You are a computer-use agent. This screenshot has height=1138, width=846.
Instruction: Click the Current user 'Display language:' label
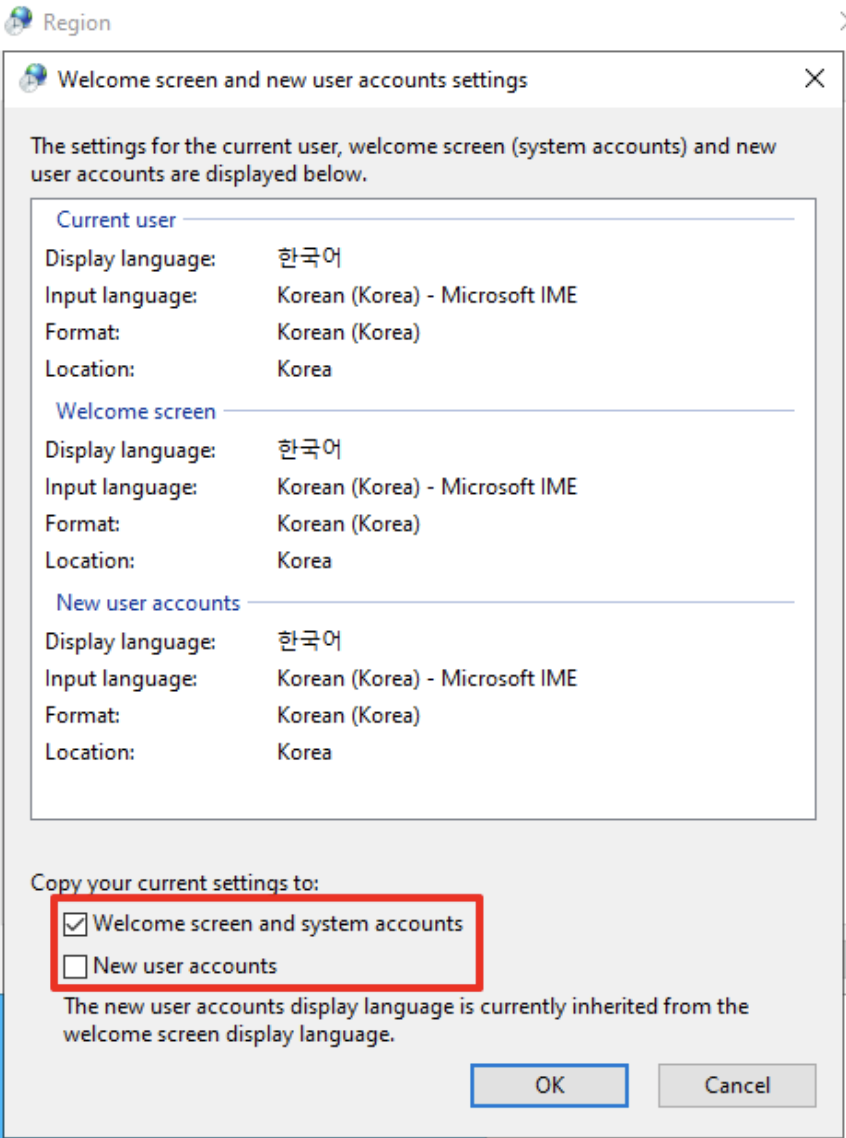click(x=131, y=258)
